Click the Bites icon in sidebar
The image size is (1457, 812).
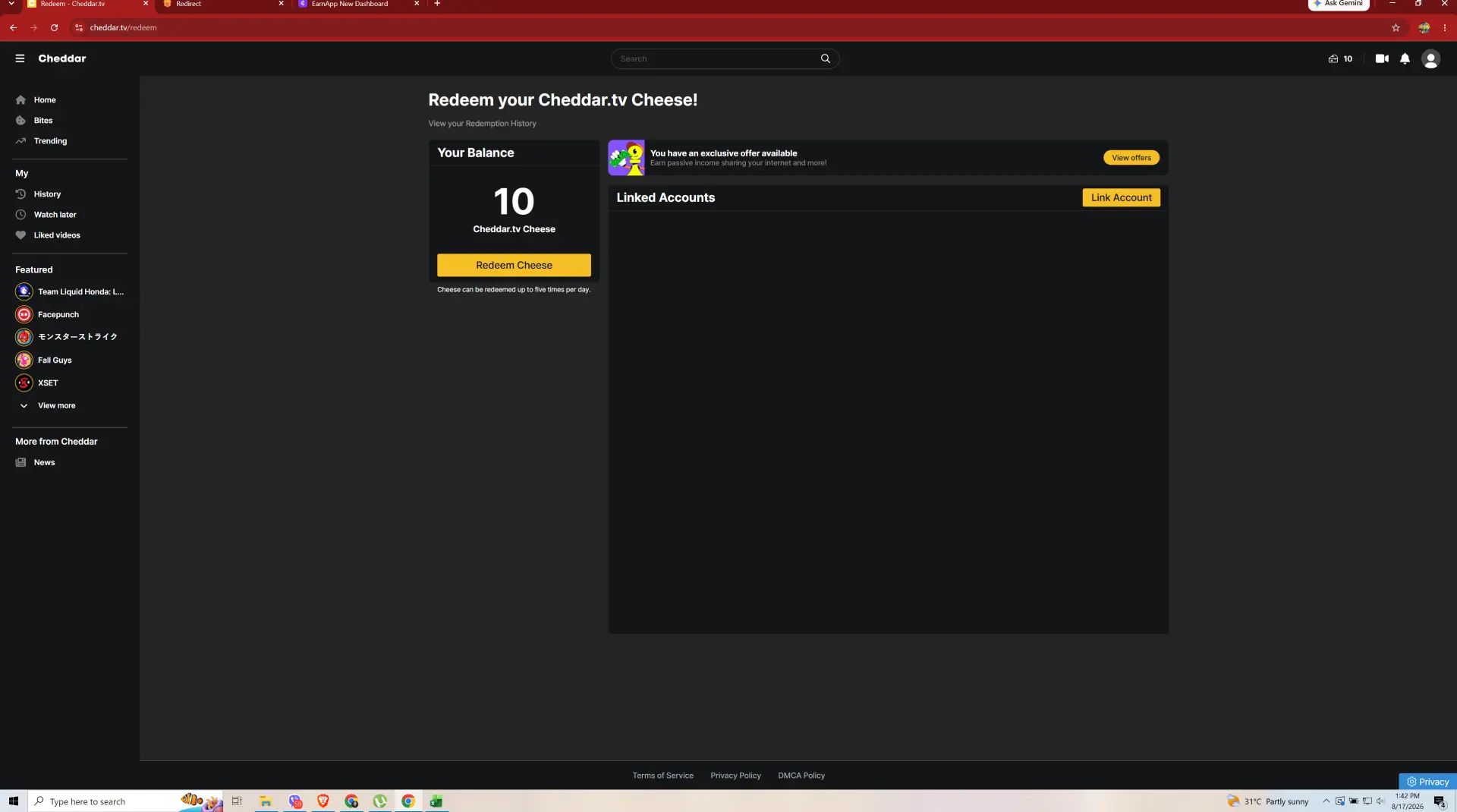pos(20,121)
